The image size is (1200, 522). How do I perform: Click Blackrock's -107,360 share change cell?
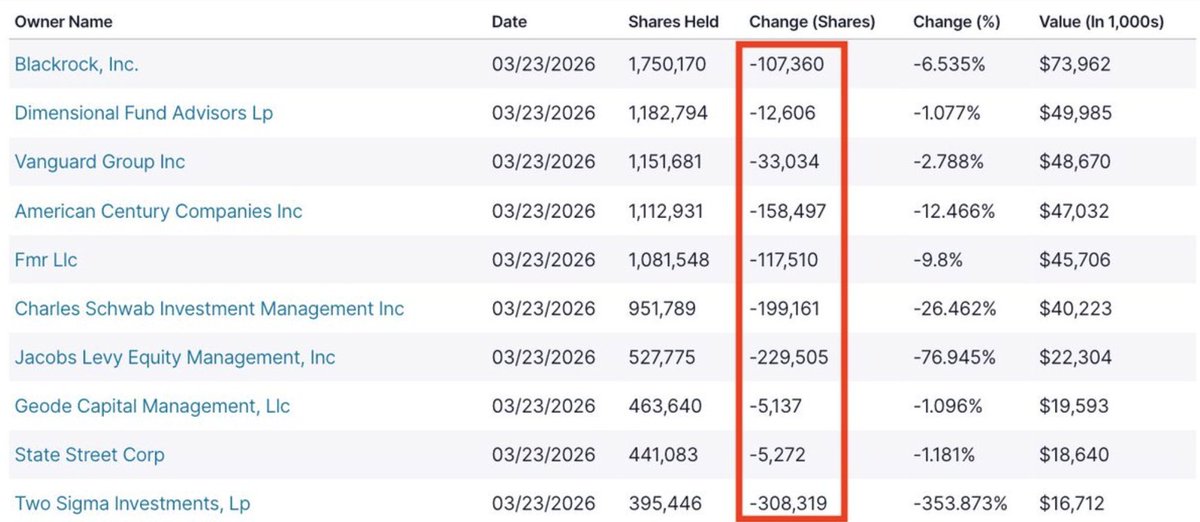pyautogui.click(x=785, y=65)
